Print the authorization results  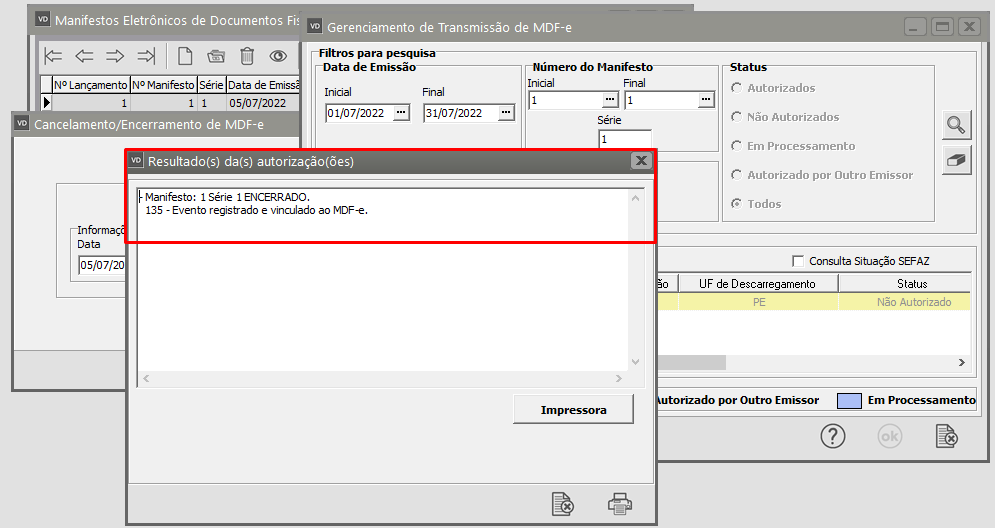point(620,503)
